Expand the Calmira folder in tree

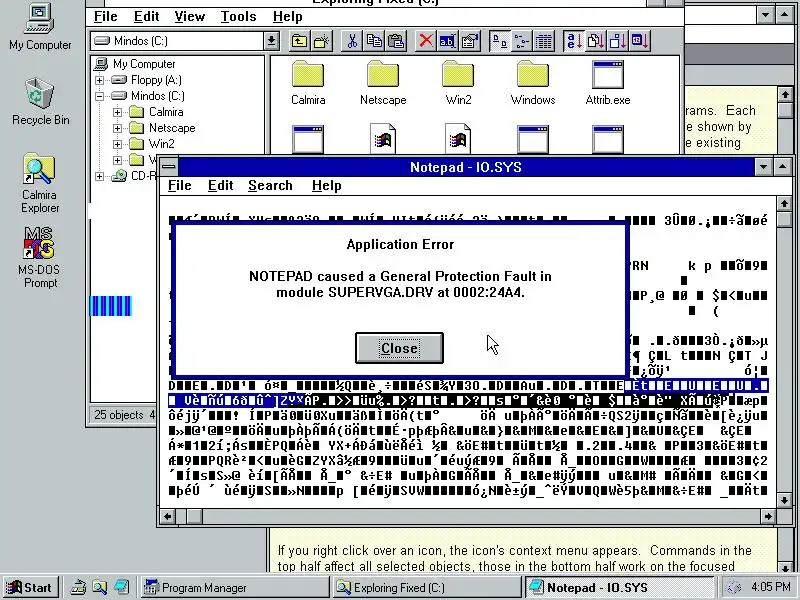click(x=117, y=112)
